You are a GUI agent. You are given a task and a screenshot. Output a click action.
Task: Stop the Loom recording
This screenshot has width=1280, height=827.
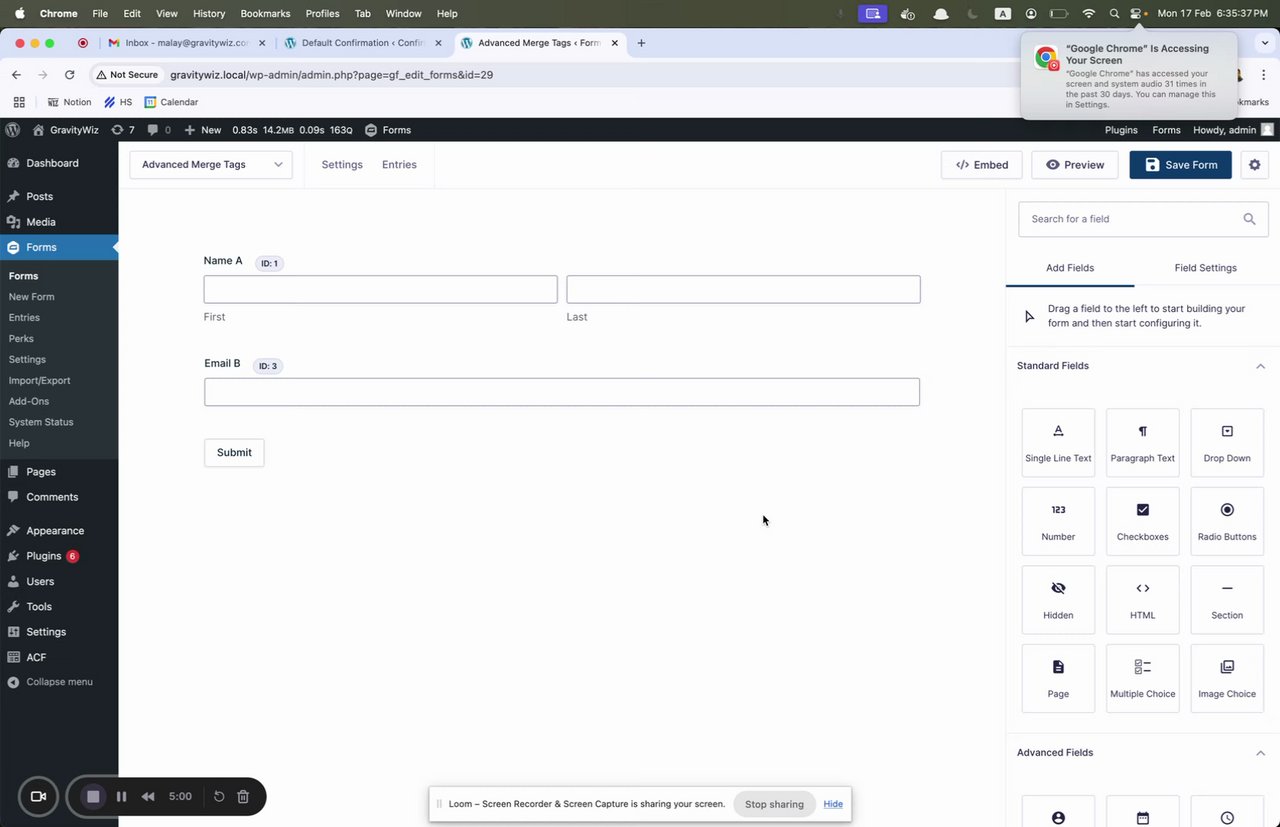click(93, 797)
